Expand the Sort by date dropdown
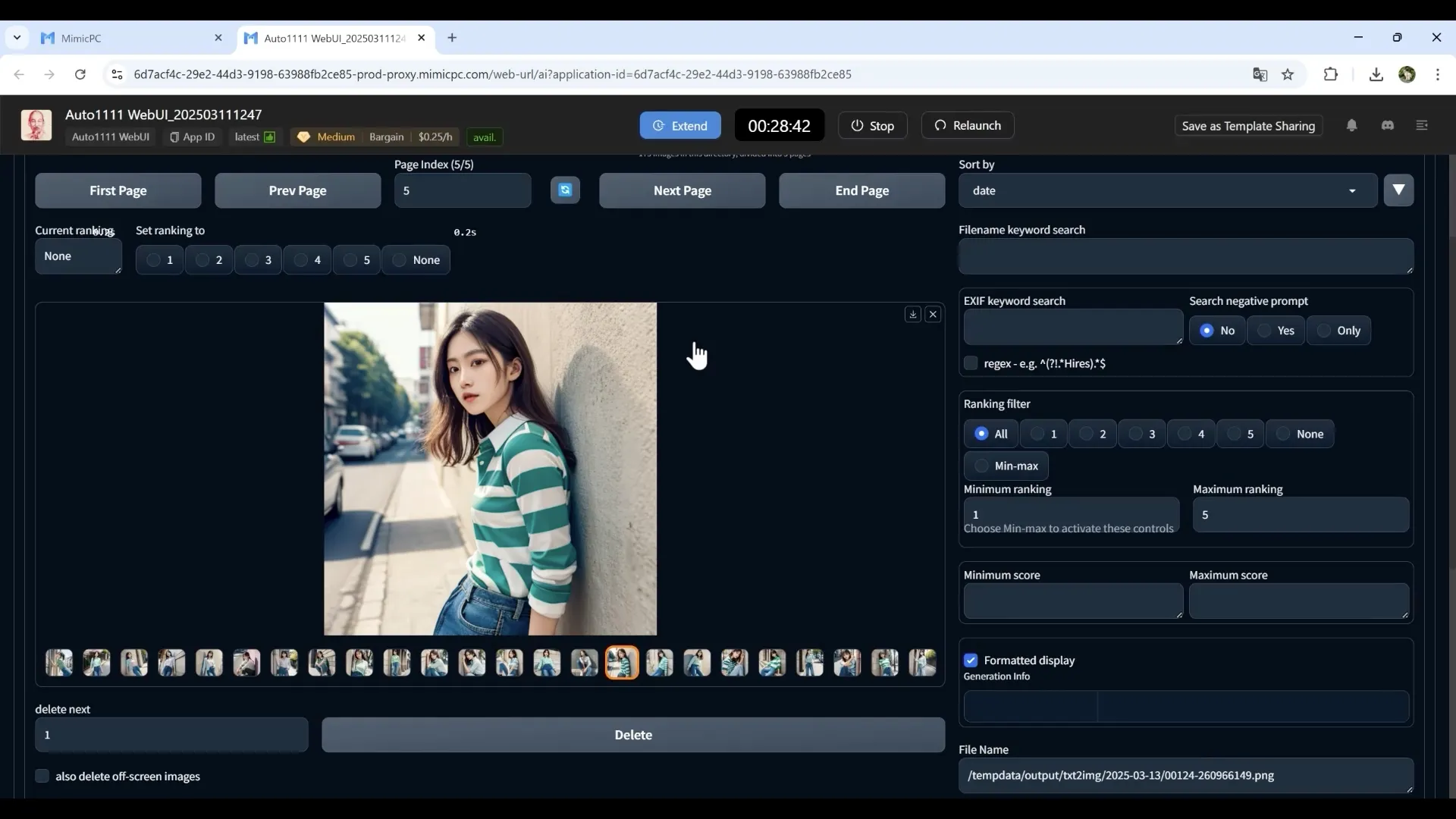Viewport: 1456px width, 819px height. [1168, 190]
